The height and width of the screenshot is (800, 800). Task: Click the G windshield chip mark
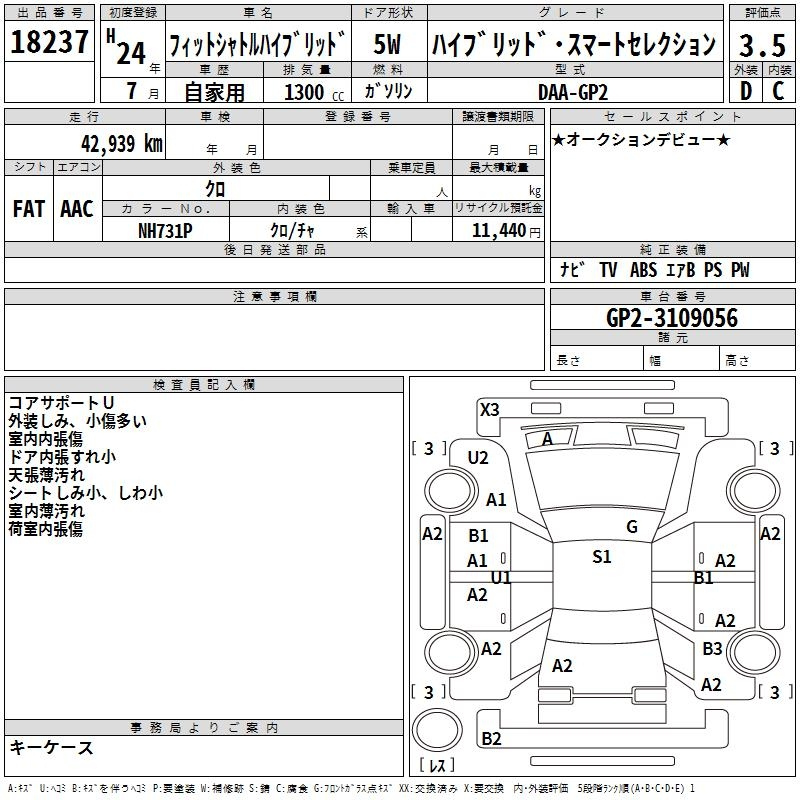pyautogui.click(x=632, y=527)
